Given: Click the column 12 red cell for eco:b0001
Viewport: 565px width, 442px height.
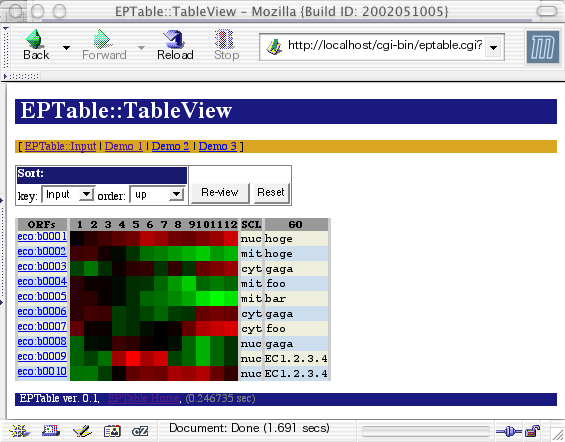Looking at the screenshot, I should (231, 238).
